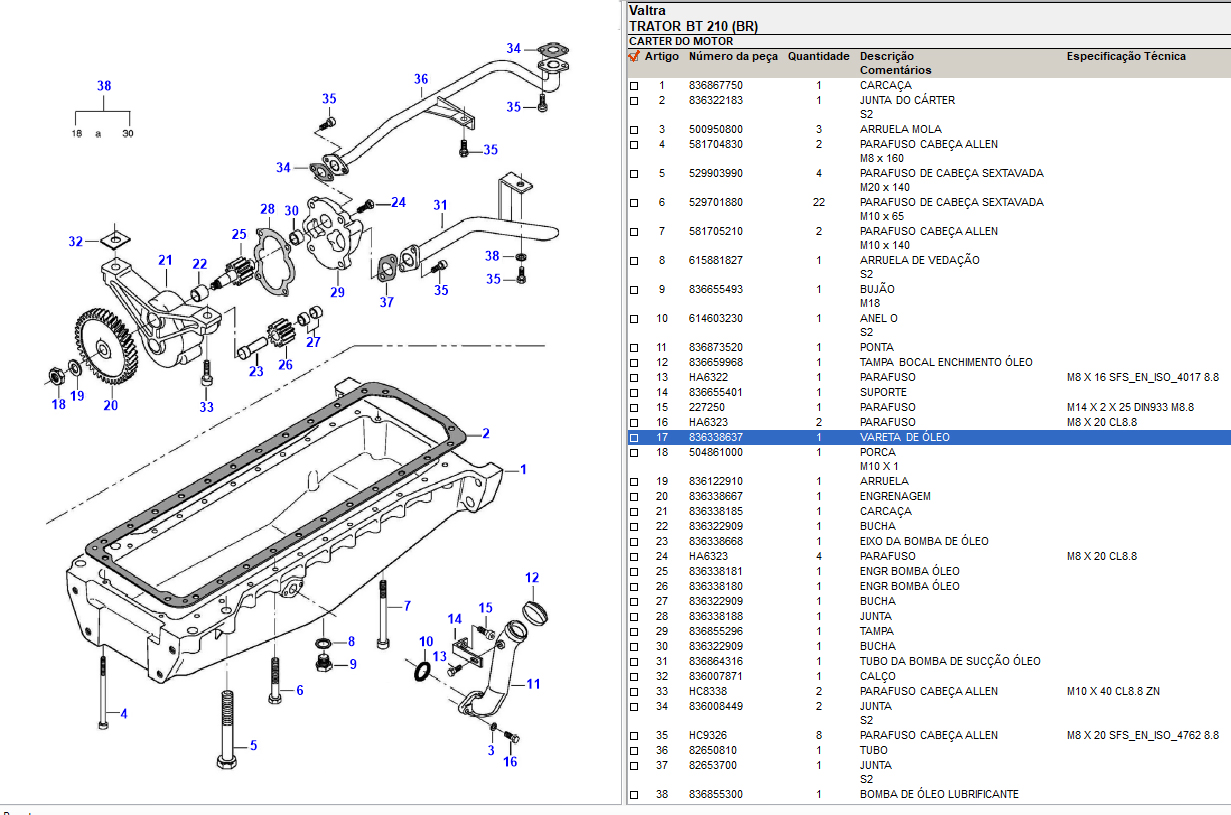The height and width of the screenshot is (815, 1231).
Task: Click the ENGRENAGEM description in row 20
Action: pyautogui.click(x=895, y=496)
